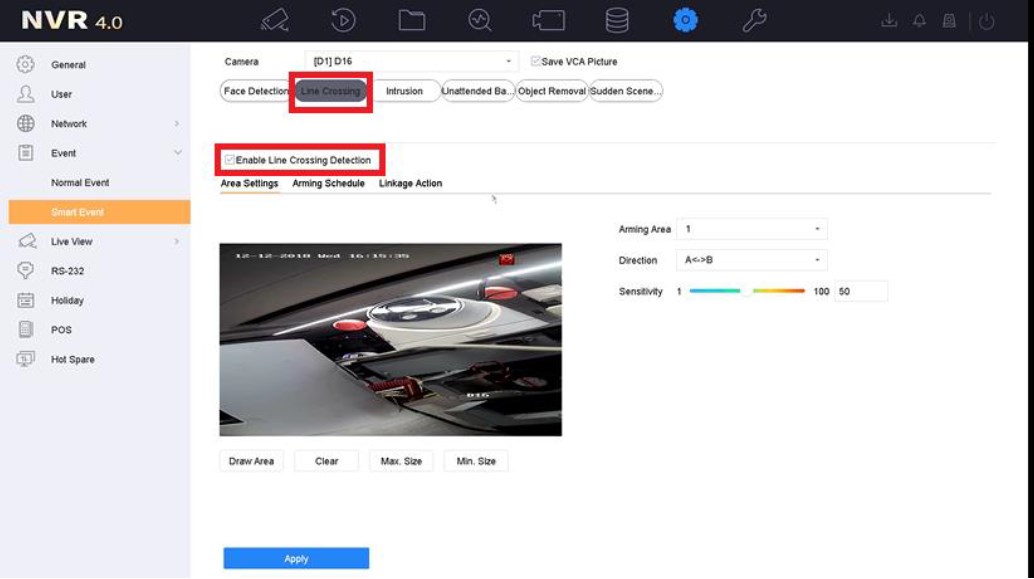The width and height of the screenshot is (1034, 579).
Task: Toggle Enable Line Crossing Detection checkbox
Action: point(230,160)
